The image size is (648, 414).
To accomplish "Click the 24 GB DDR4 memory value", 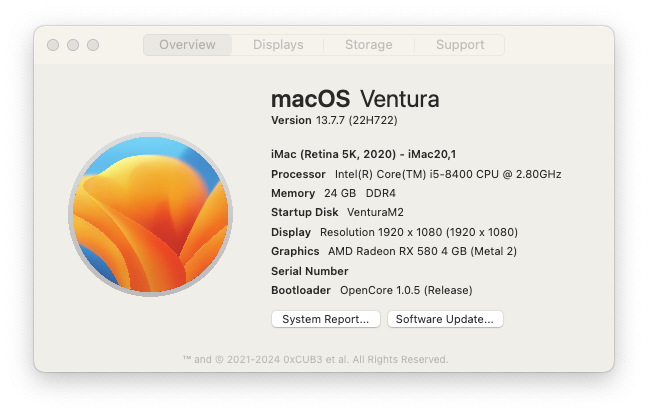I will click(360, 193).
